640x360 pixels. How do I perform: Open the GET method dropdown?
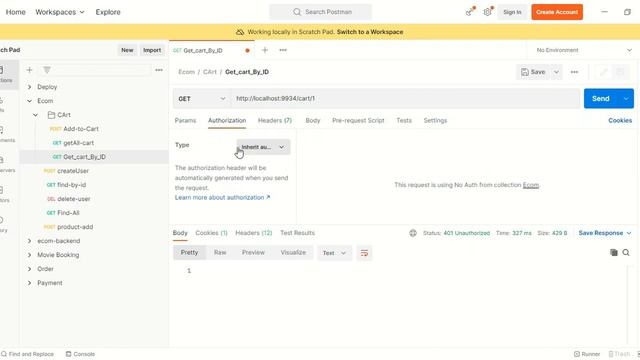pyautogui.click(x=202, y=99)
